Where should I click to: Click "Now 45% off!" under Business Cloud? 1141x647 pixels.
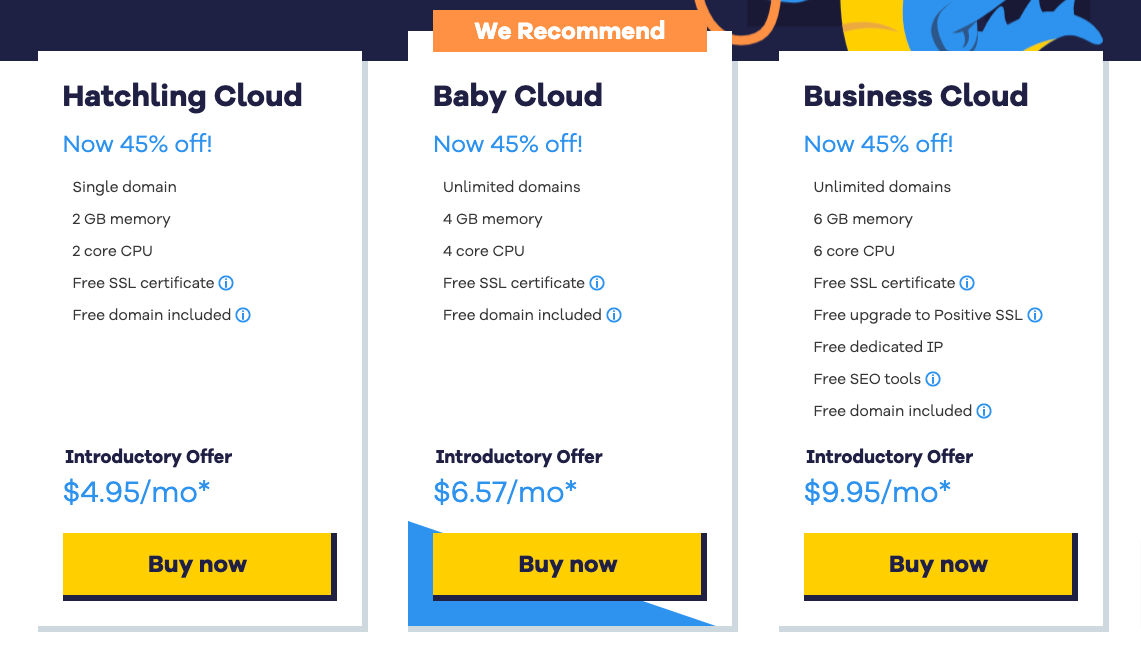pyautogui.click(x=877, y=144)
